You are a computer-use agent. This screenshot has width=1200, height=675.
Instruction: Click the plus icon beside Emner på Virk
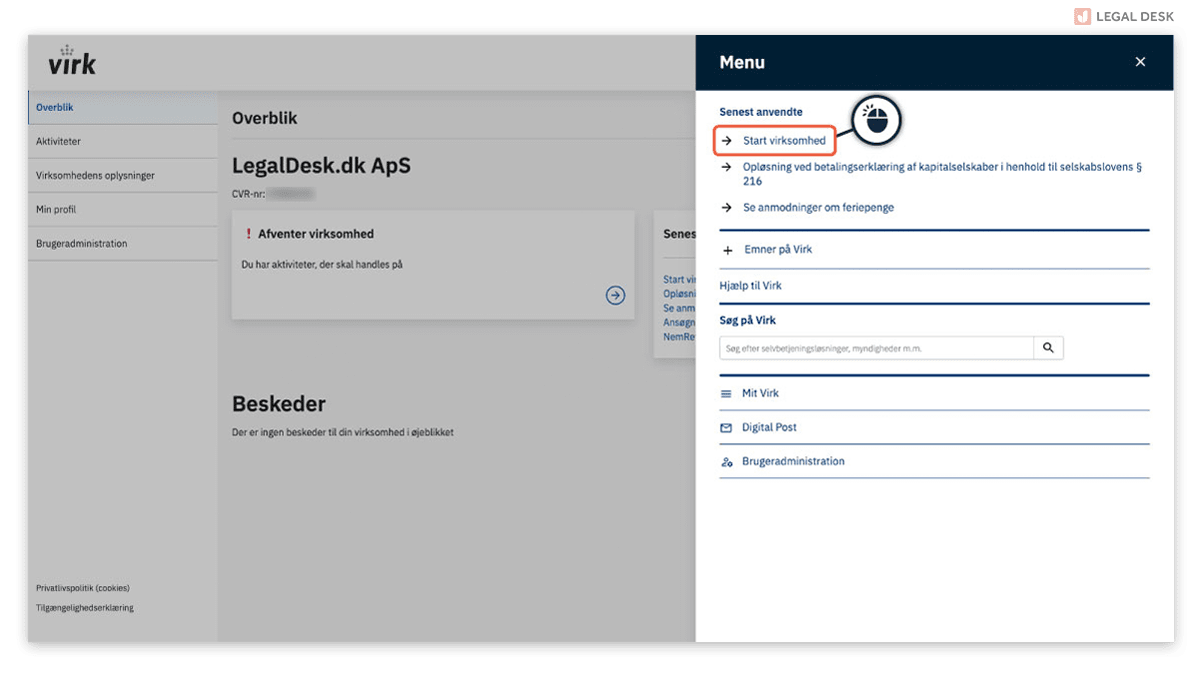point(728,250)
